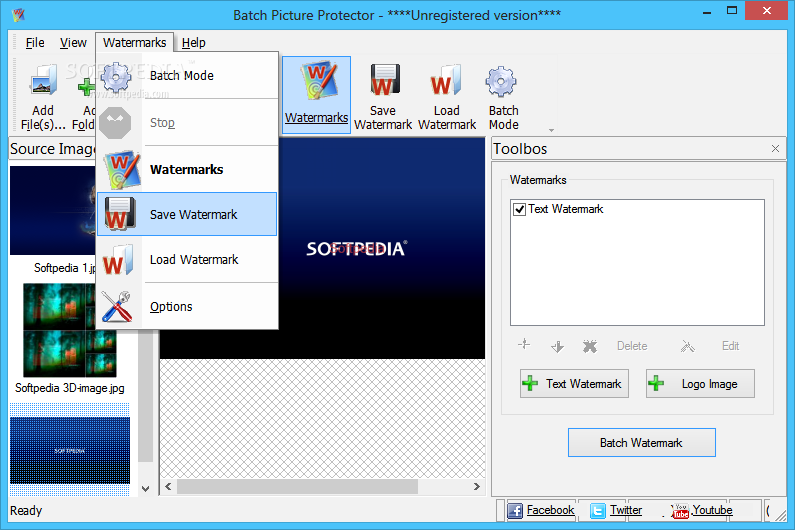Open the File menu

pyautogui.click(x=35, y=43)
